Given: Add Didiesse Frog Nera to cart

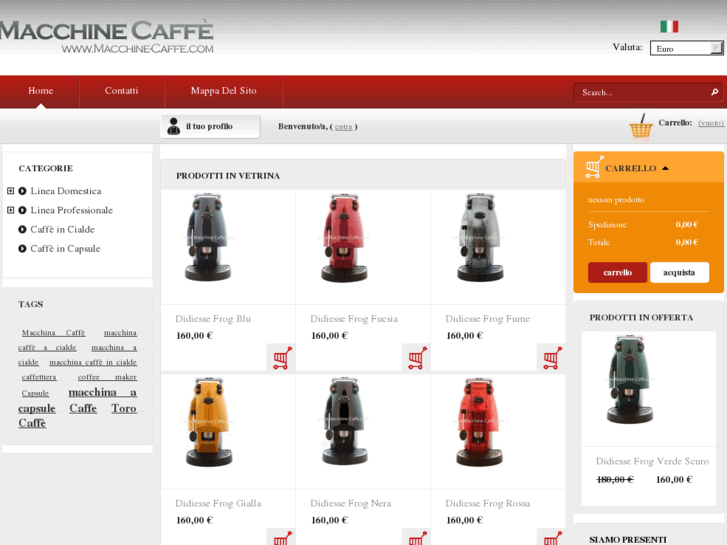Looking at the screenshot, I should click(416, 537).
